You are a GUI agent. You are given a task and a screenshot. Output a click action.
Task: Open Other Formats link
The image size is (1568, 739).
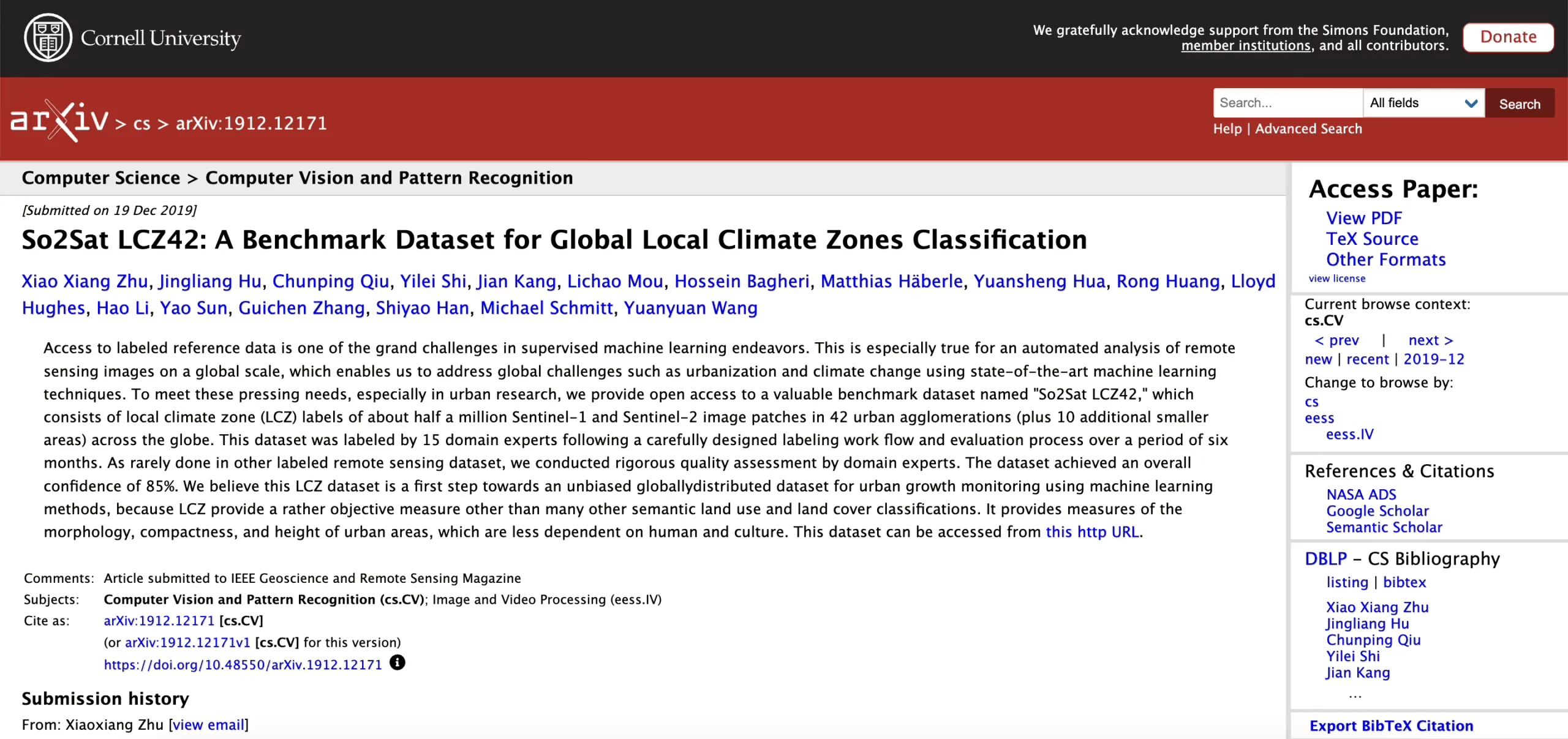click(1385, 260)
